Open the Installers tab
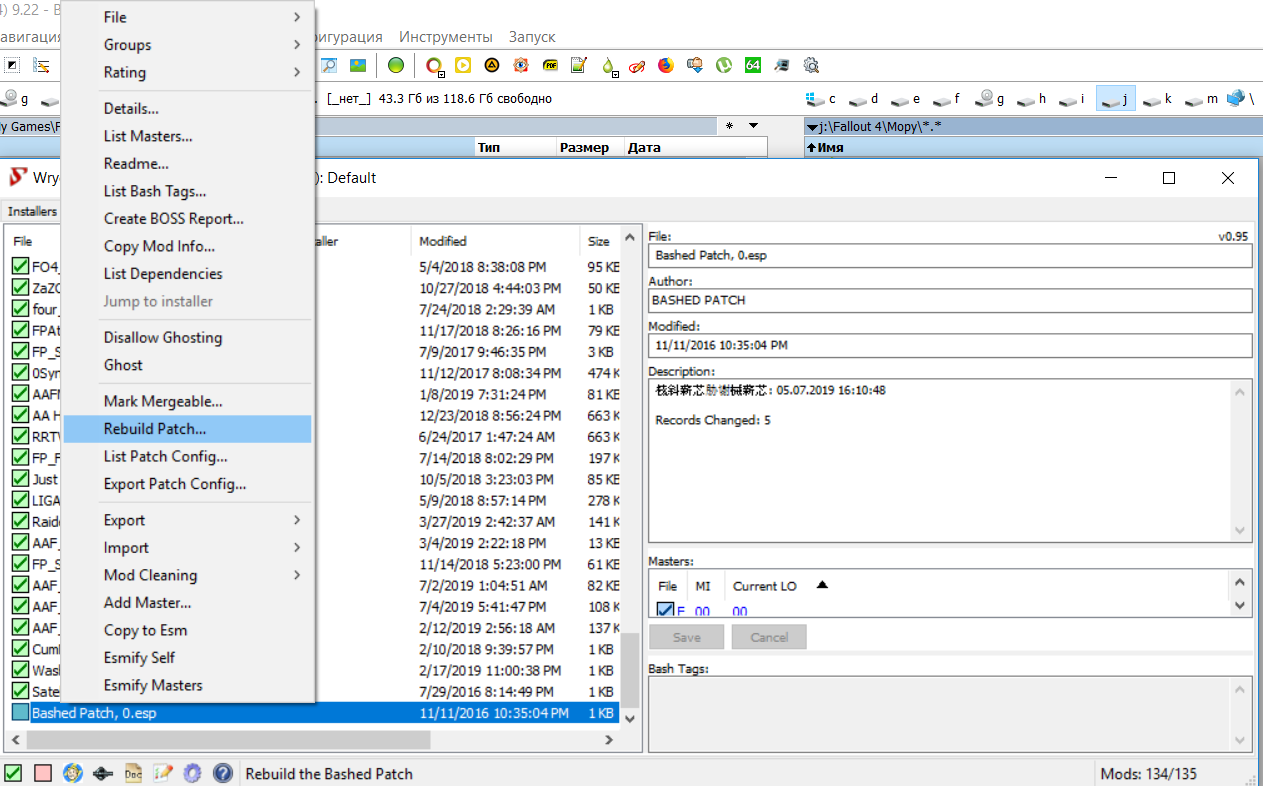This screenshot has height=786, width=1263. [x=32, y=212]
